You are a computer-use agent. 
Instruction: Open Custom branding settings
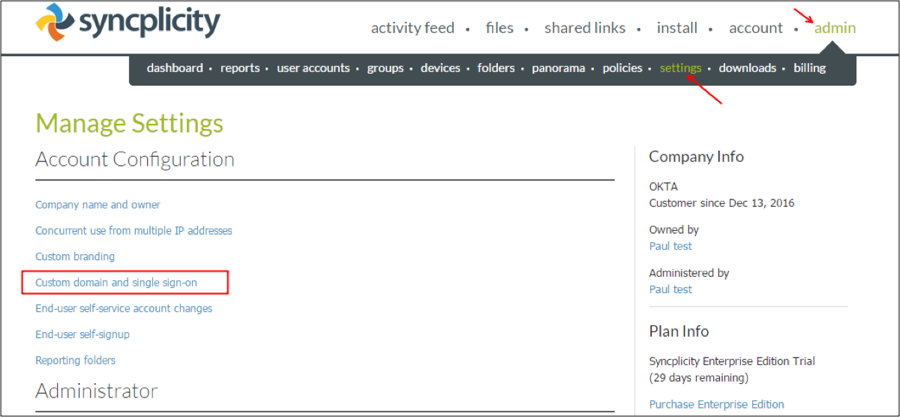coord(75,257)
